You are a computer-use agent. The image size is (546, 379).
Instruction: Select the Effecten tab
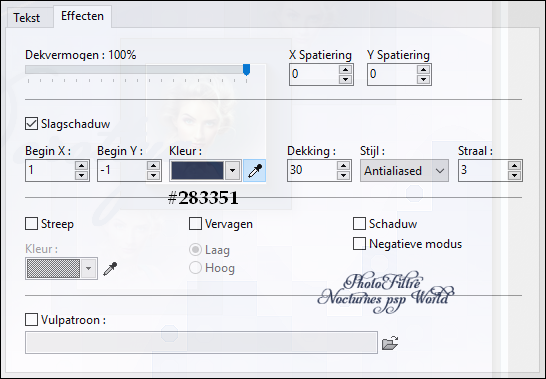click(x=82, y=16)
